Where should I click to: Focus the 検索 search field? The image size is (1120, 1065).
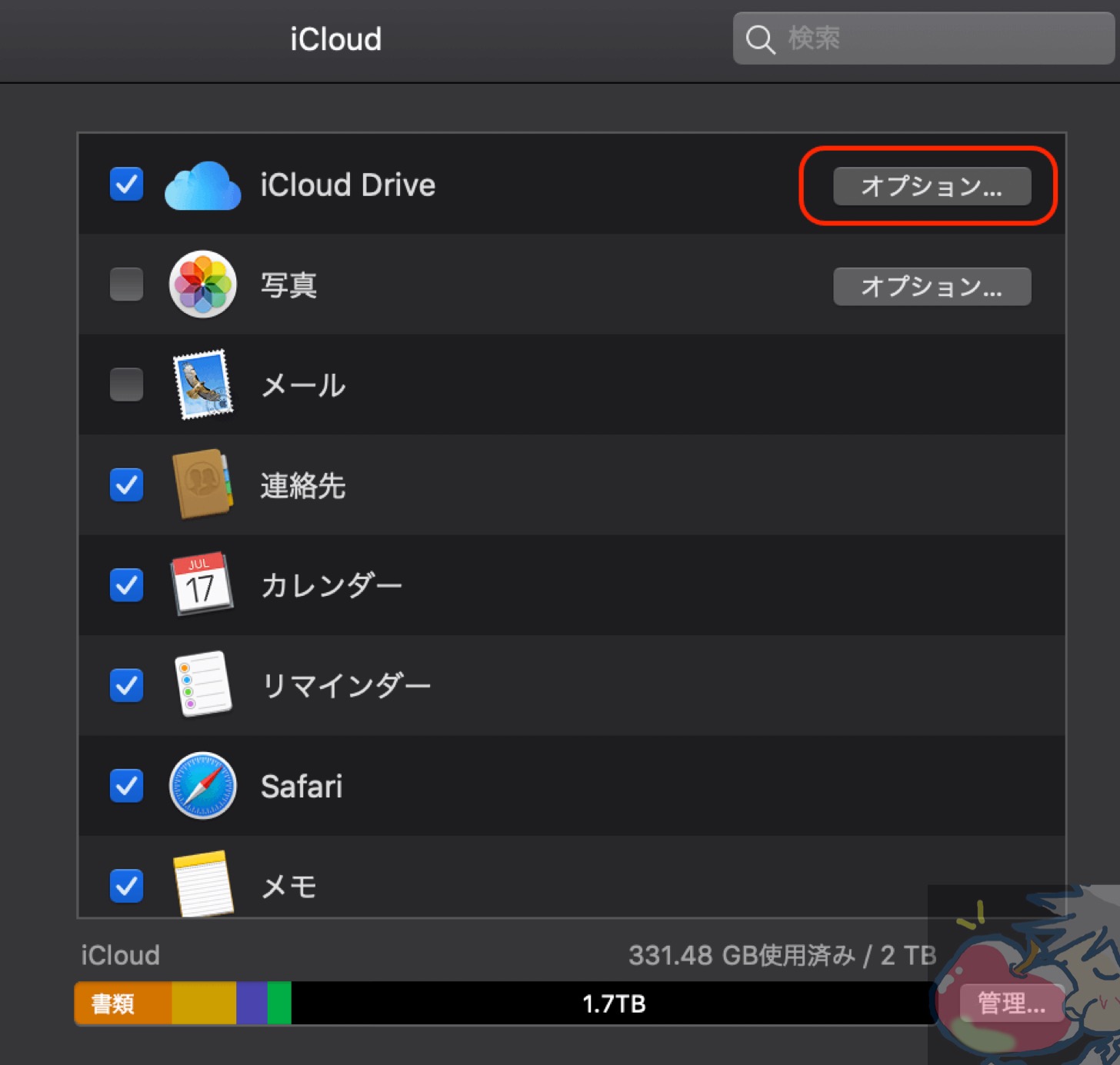pos(923,38)
